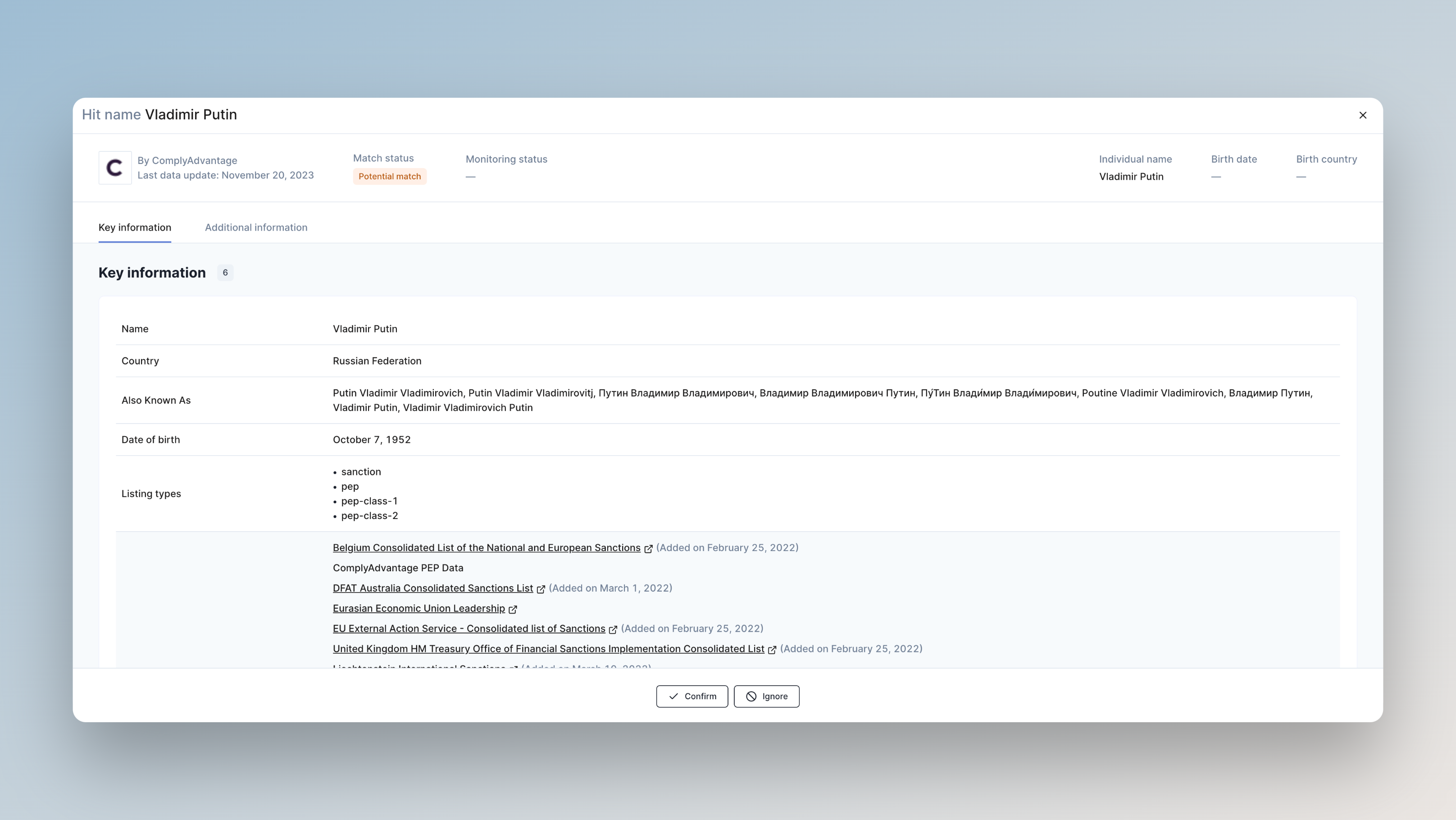Open Belgium Consolidated List of Sanctions link
This screenshot has height=820, width=1456.
coord(486,547)
